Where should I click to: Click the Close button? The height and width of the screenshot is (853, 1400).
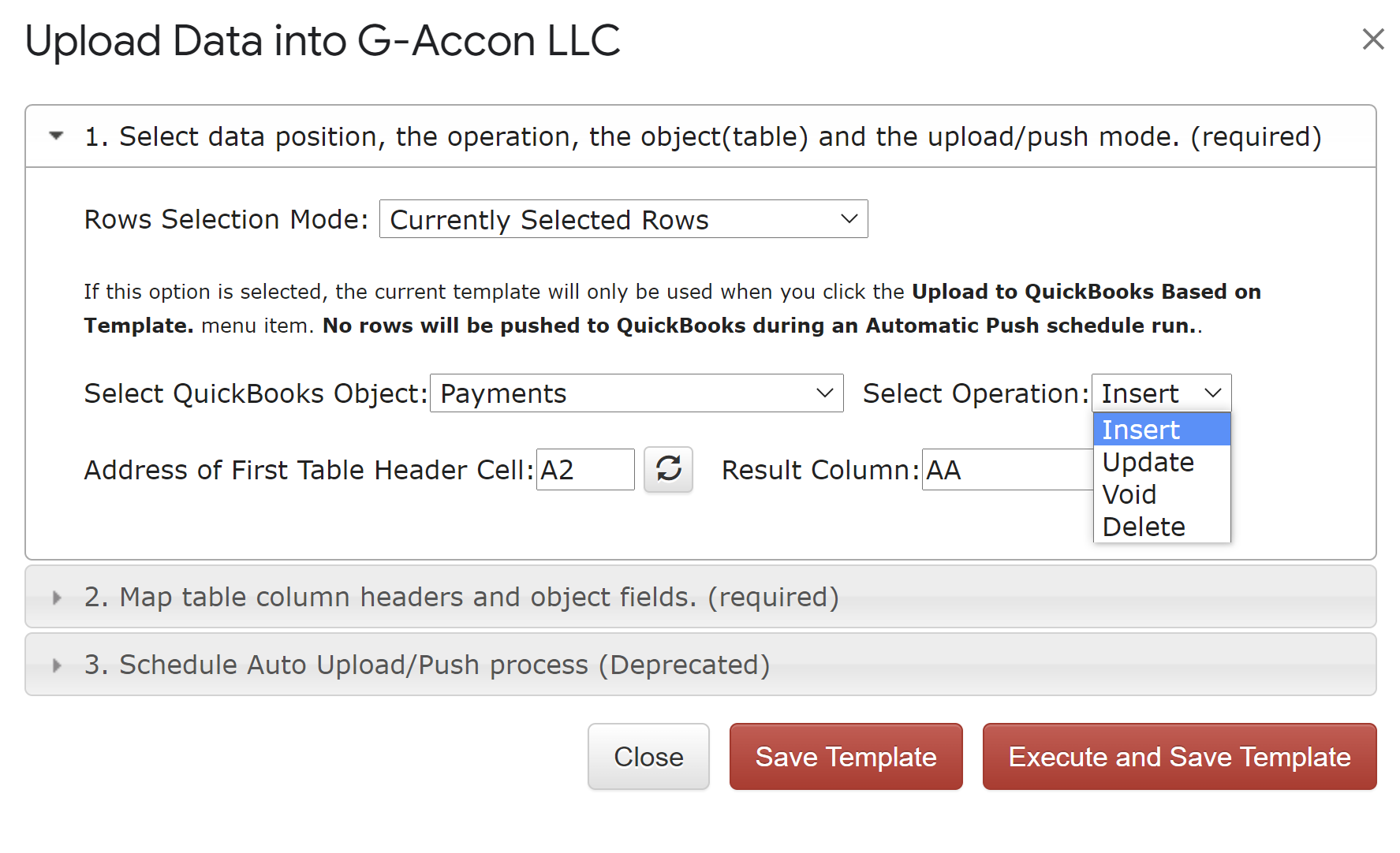648,757
